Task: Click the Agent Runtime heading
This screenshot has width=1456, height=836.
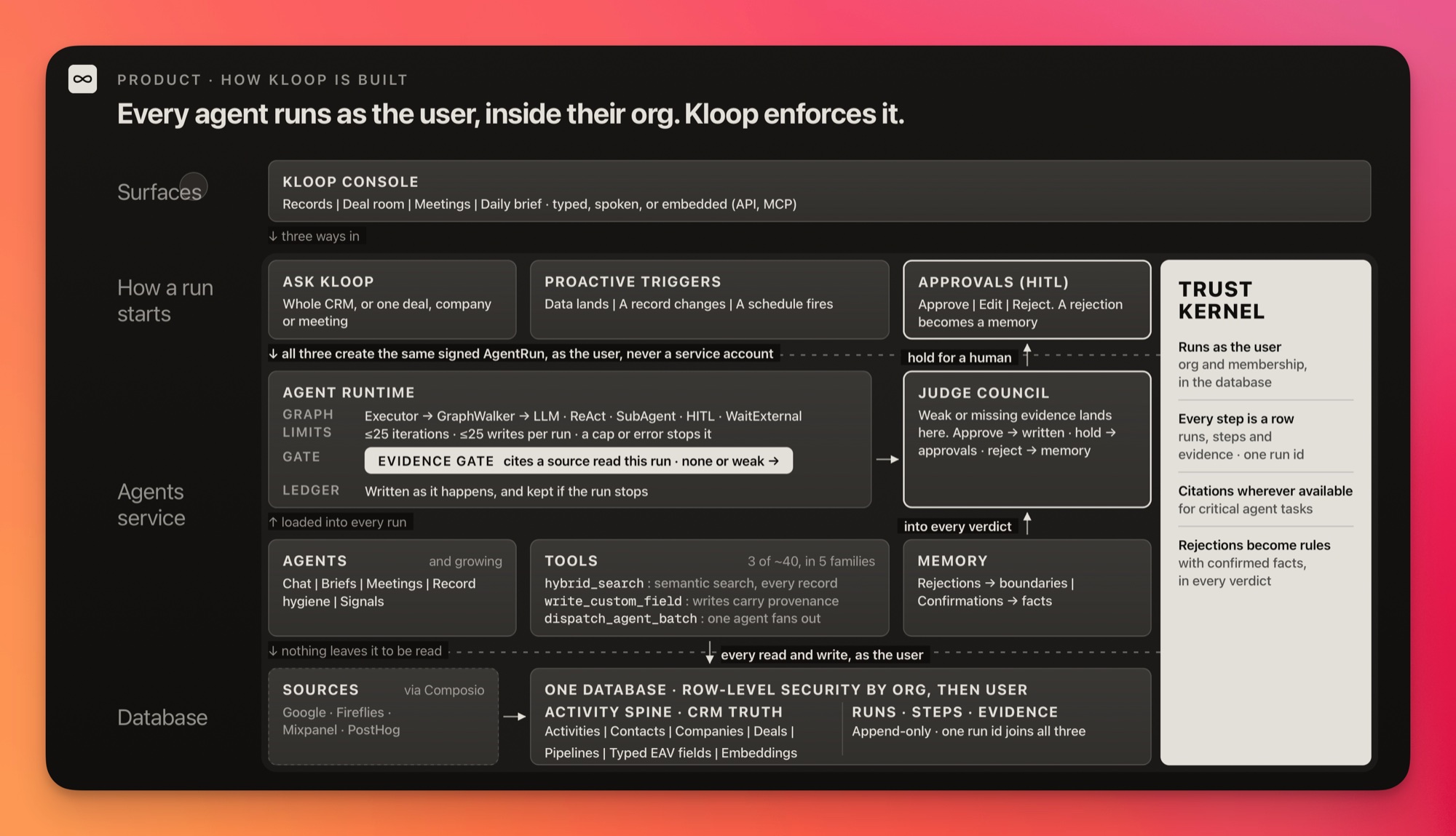Action: click(x=349, y=392)
